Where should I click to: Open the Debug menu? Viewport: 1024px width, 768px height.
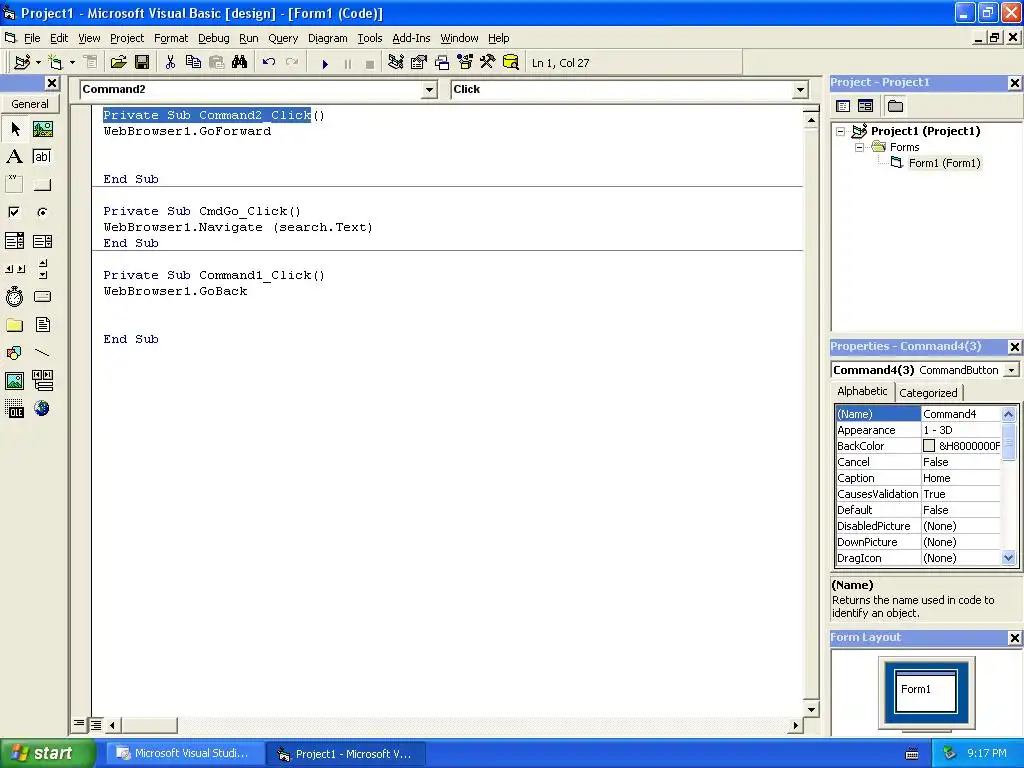point(214,39)
